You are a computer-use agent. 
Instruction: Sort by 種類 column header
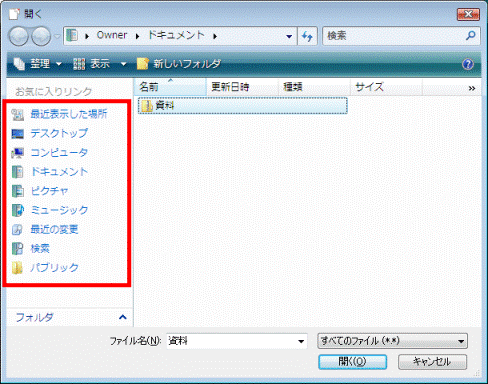pyautogui.click(x=314, y=87)
